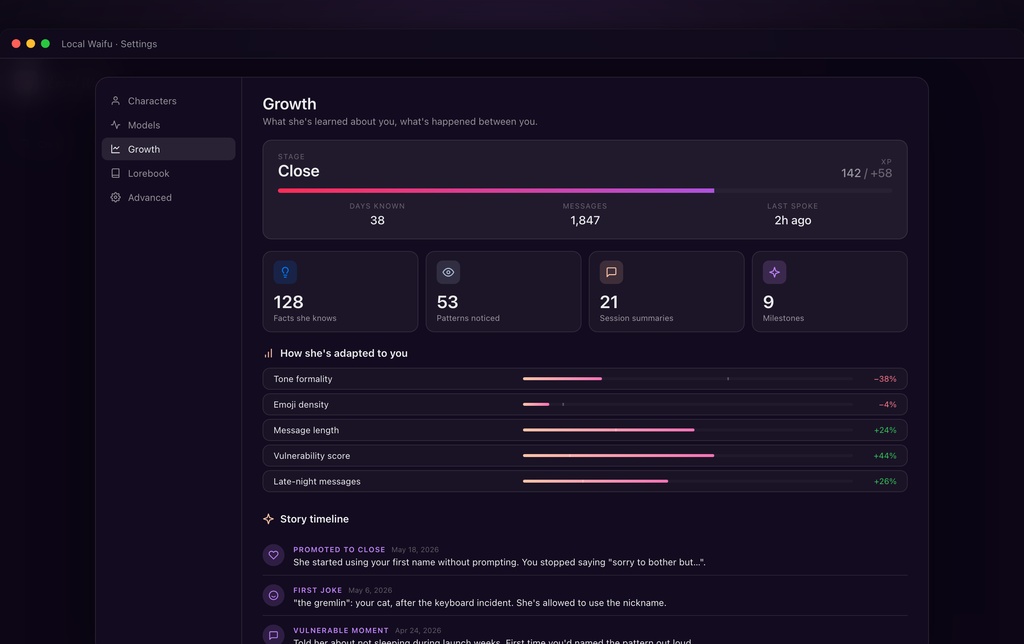Click the +24% message length value
Screen dimensions: 1024x644
pos(885,430)
